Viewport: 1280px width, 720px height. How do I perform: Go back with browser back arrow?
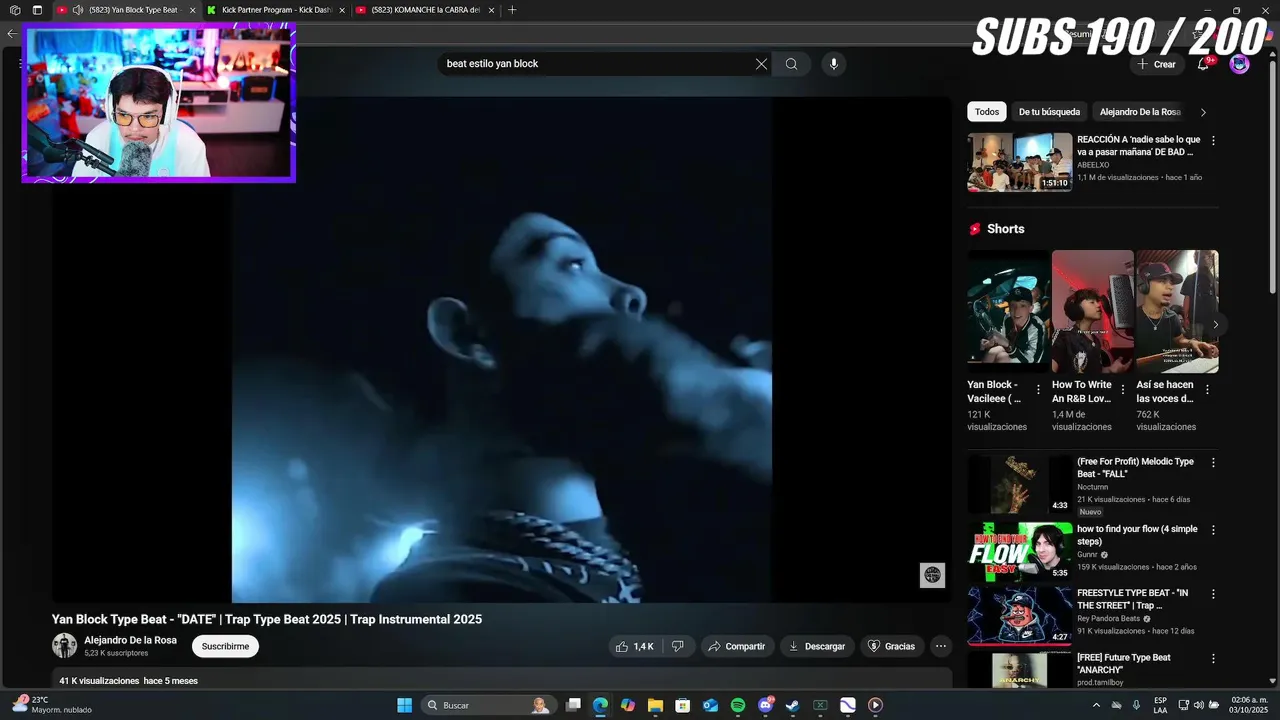[12, 33]
